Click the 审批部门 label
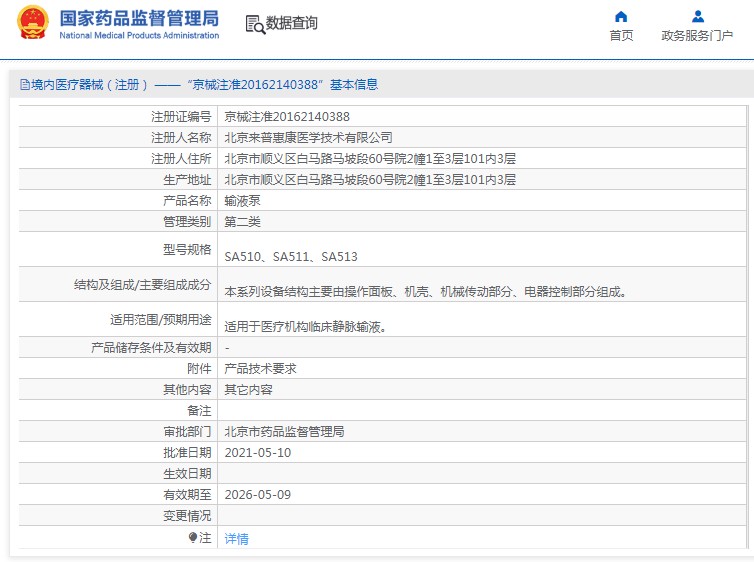This screenshot has height=562, width=754. [x=187, y=432]
